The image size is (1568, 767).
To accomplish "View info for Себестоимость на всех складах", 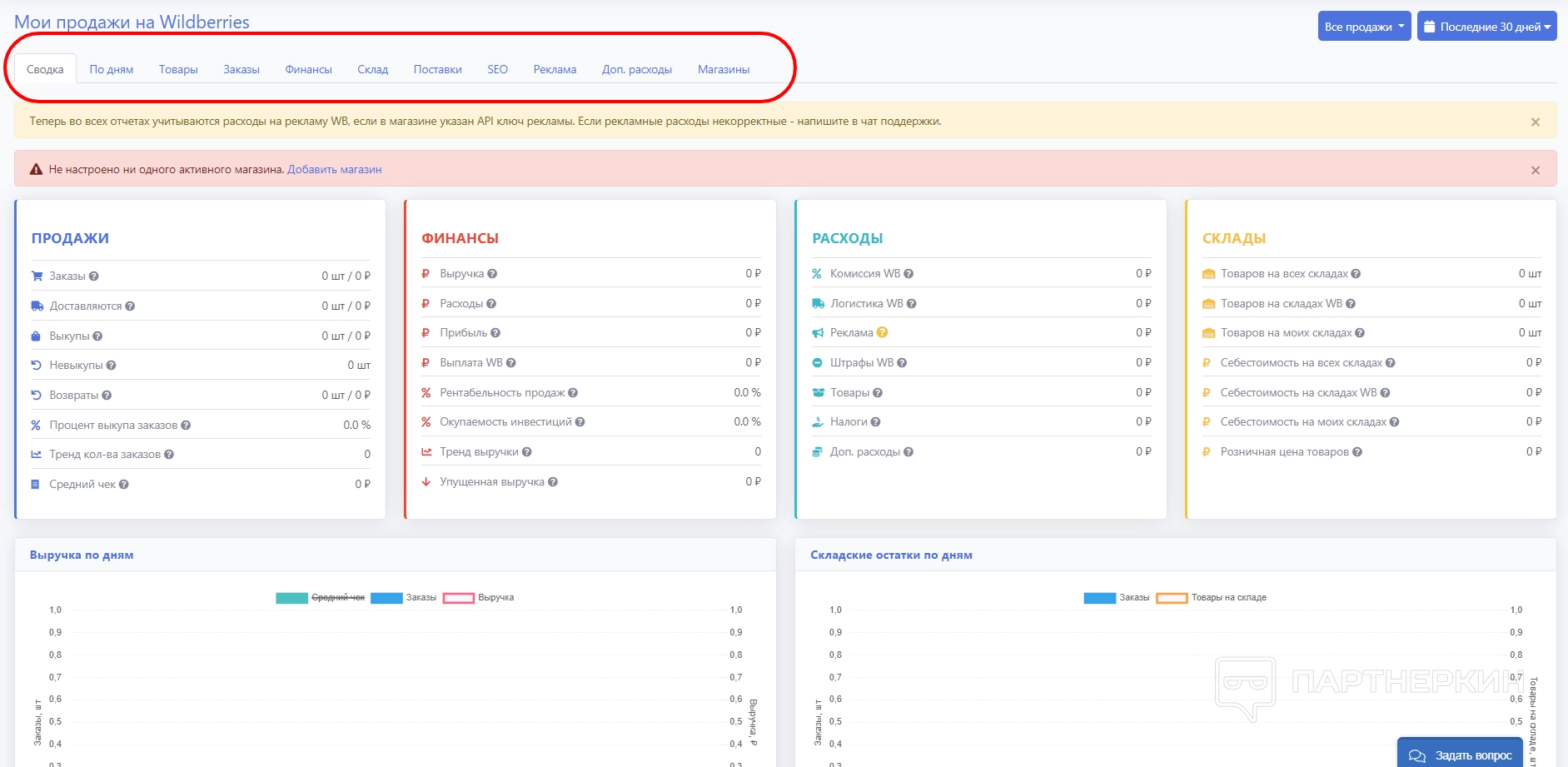I will [1391, 363].
